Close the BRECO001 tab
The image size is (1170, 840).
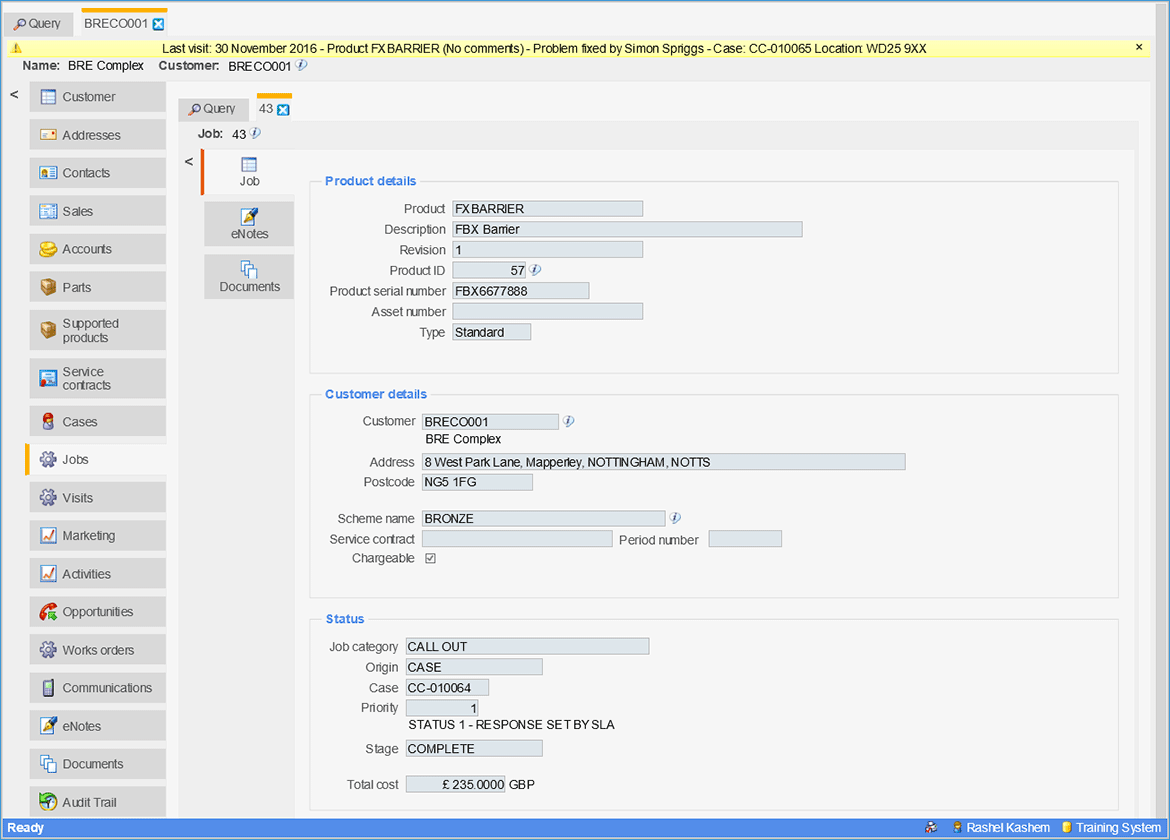click(158, 24)
